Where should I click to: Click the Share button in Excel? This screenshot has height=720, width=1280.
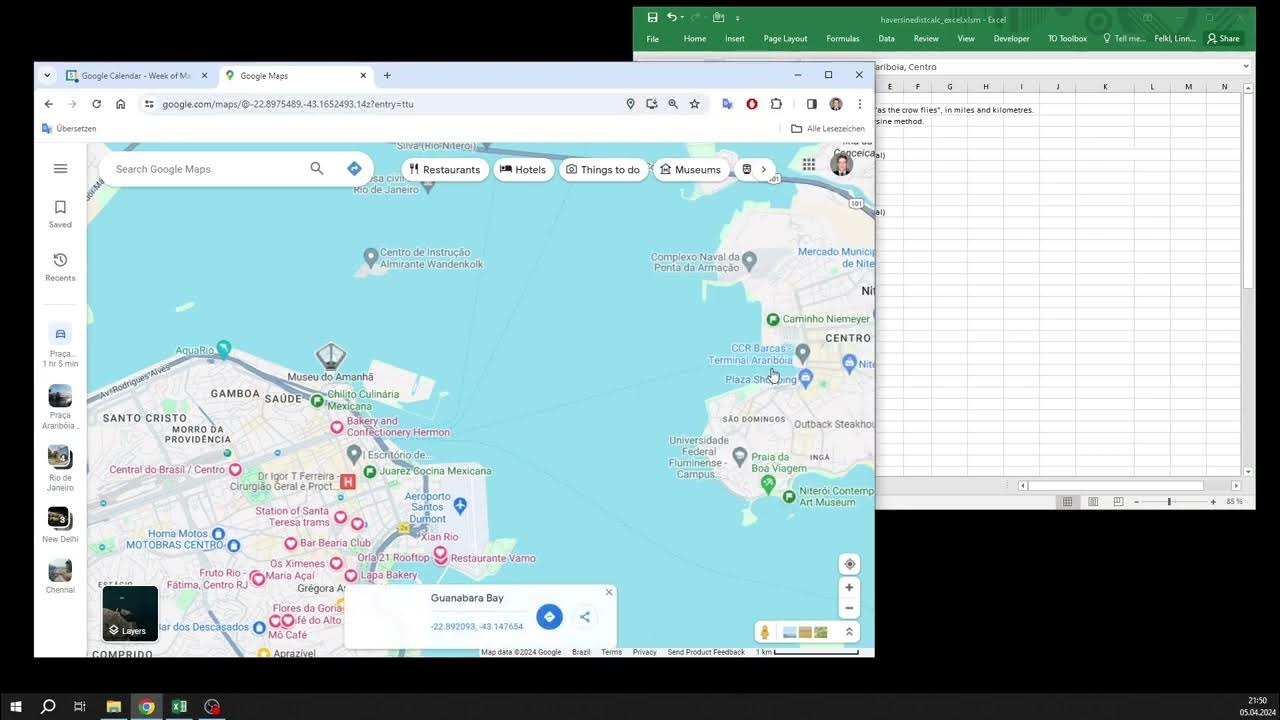(x=1223, y=39)
